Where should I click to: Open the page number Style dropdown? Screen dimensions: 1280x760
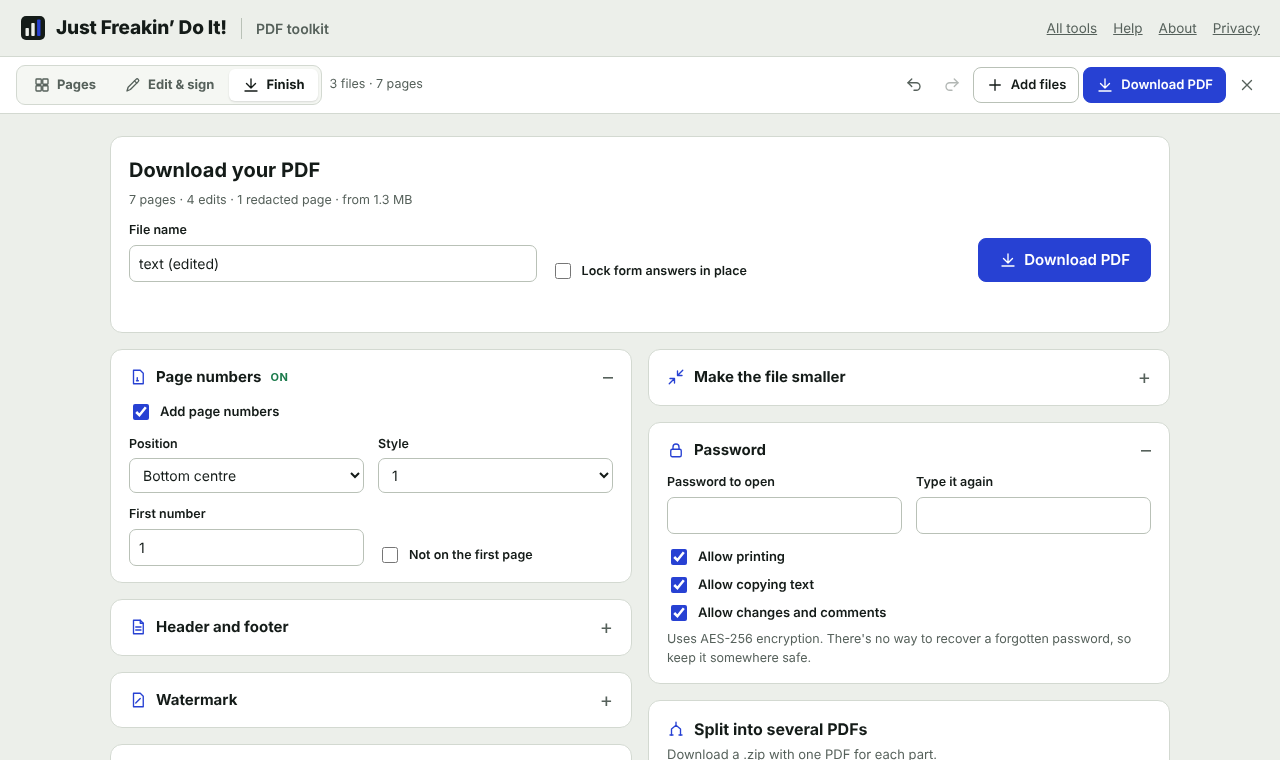[495, 476]
